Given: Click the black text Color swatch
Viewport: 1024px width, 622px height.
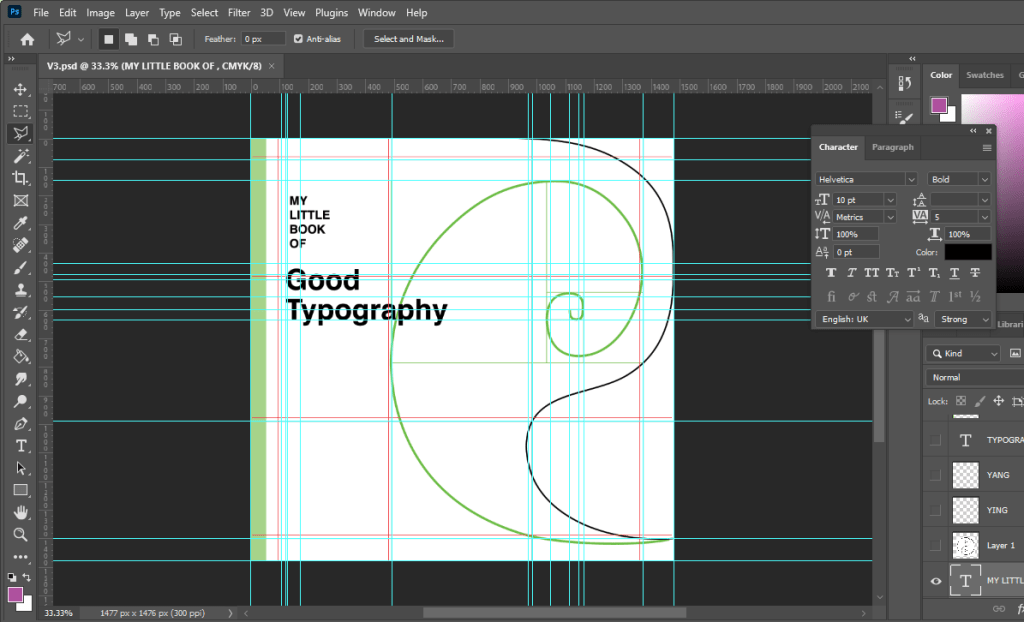Looking at the screenshot, I should click(x=968, y=252).
